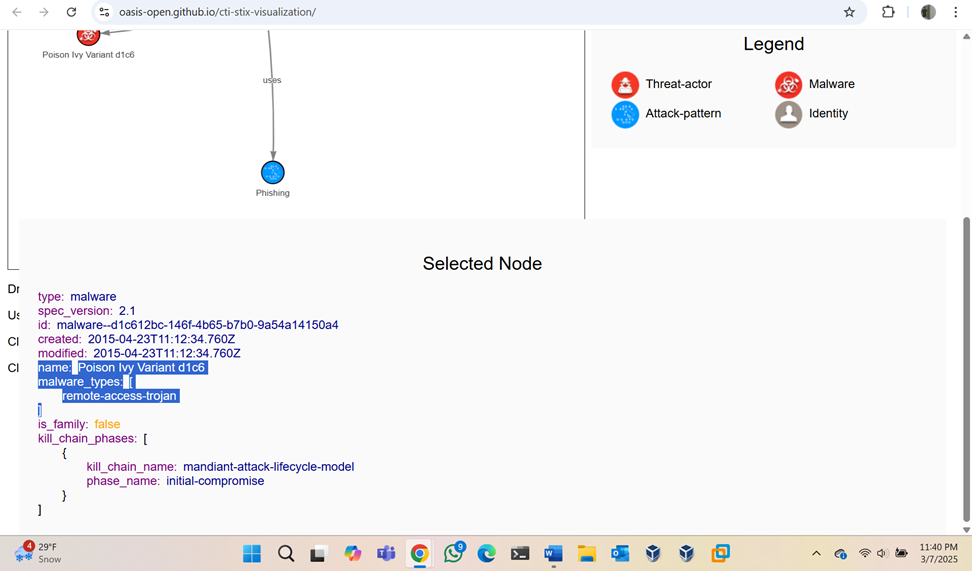
Task: Click the Attack-pattern legend icon
Action: [x=625, y=114]
